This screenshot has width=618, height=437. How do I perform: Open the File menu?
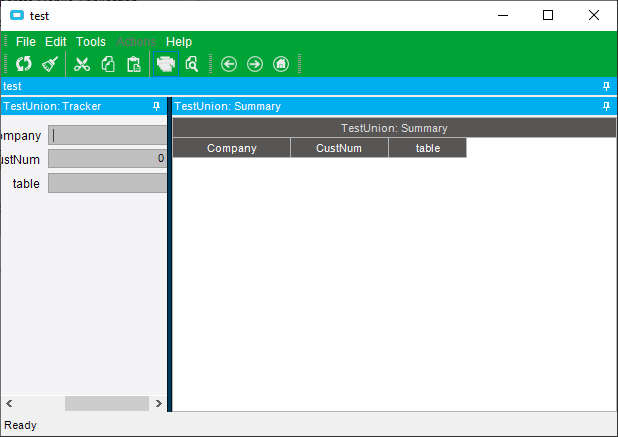tap(26, 42)
